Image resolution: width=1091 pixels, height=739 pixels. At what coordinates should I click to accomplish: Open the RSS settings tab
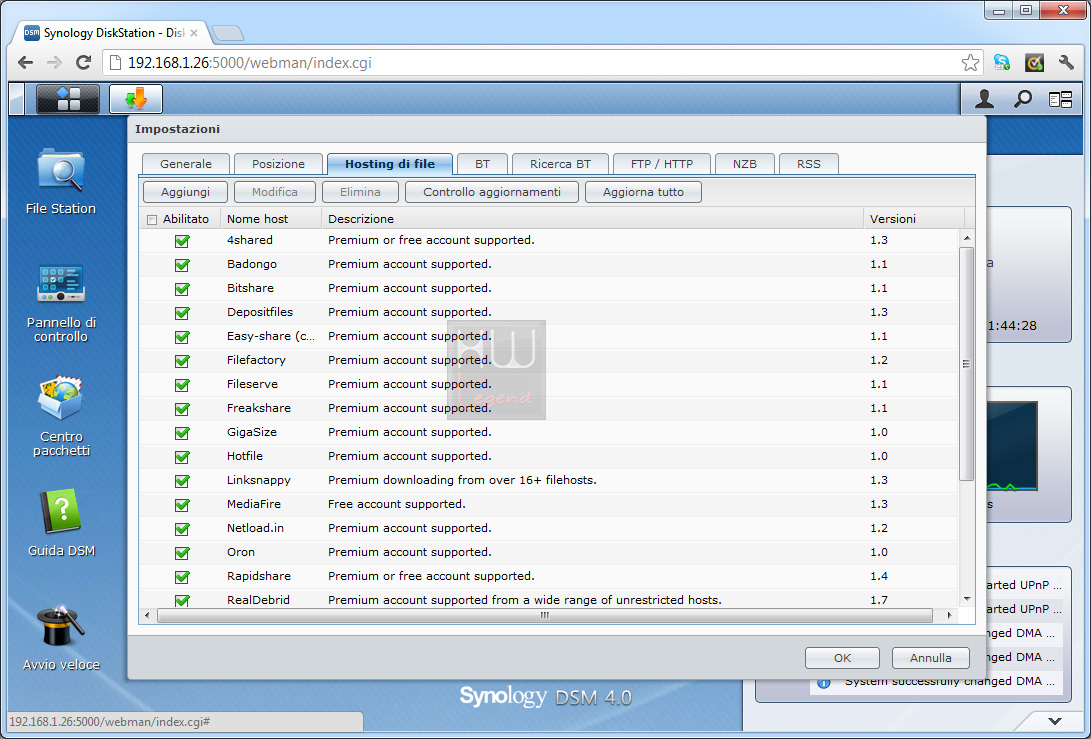pyautogui.click(x=809, y=164)
